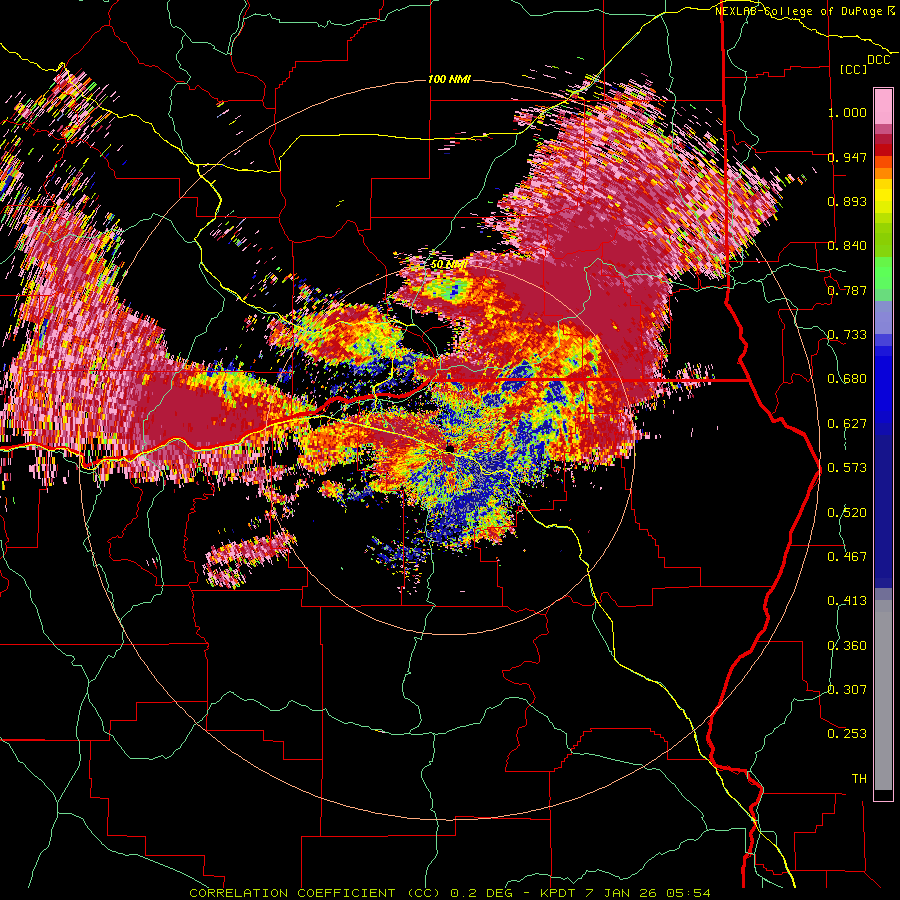Click the 1.000 color scale value
This screenshot has width=900, height=900.
click(x=847, y=112)
